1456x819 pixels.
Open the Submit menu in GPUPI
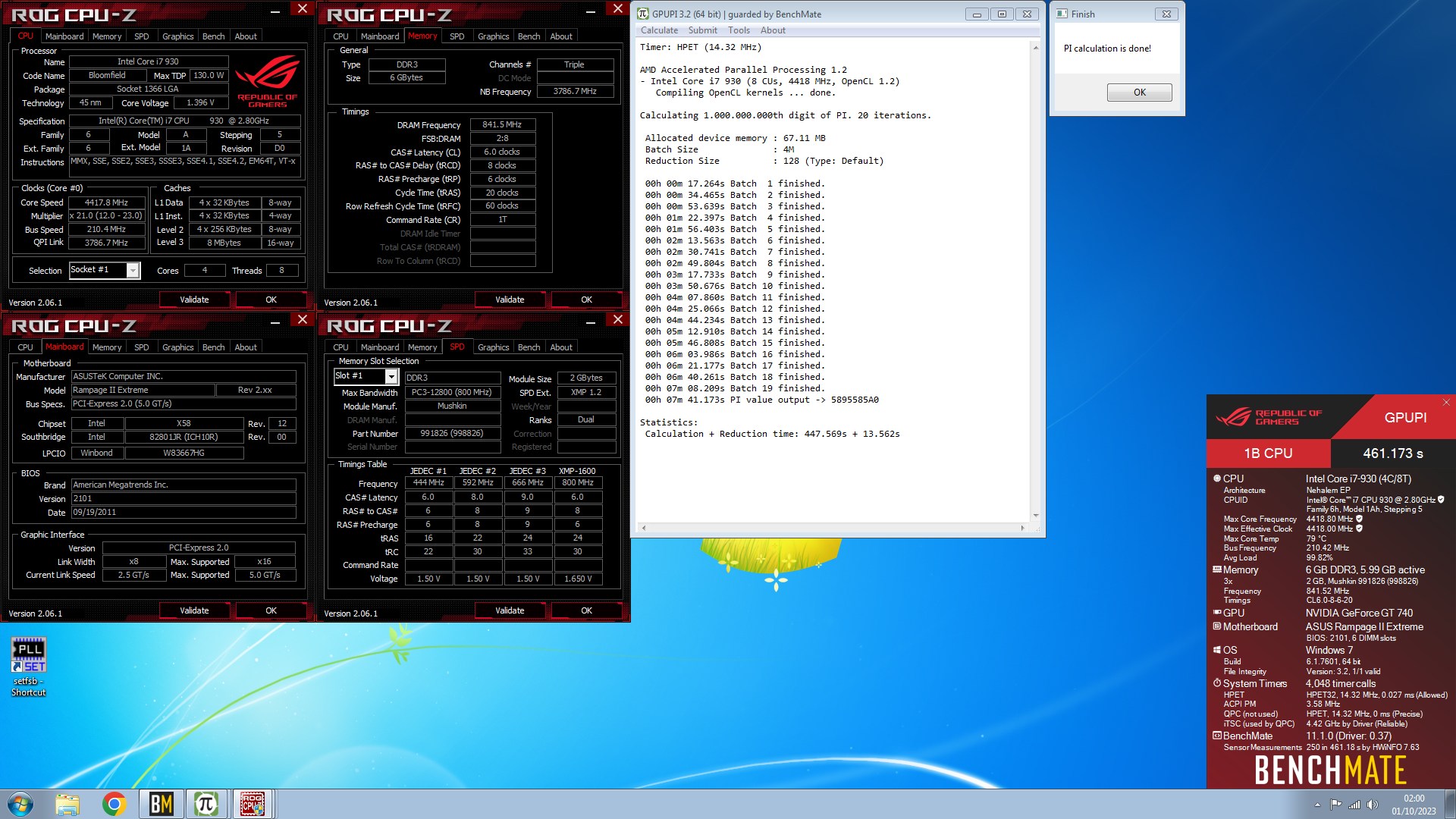702,30
